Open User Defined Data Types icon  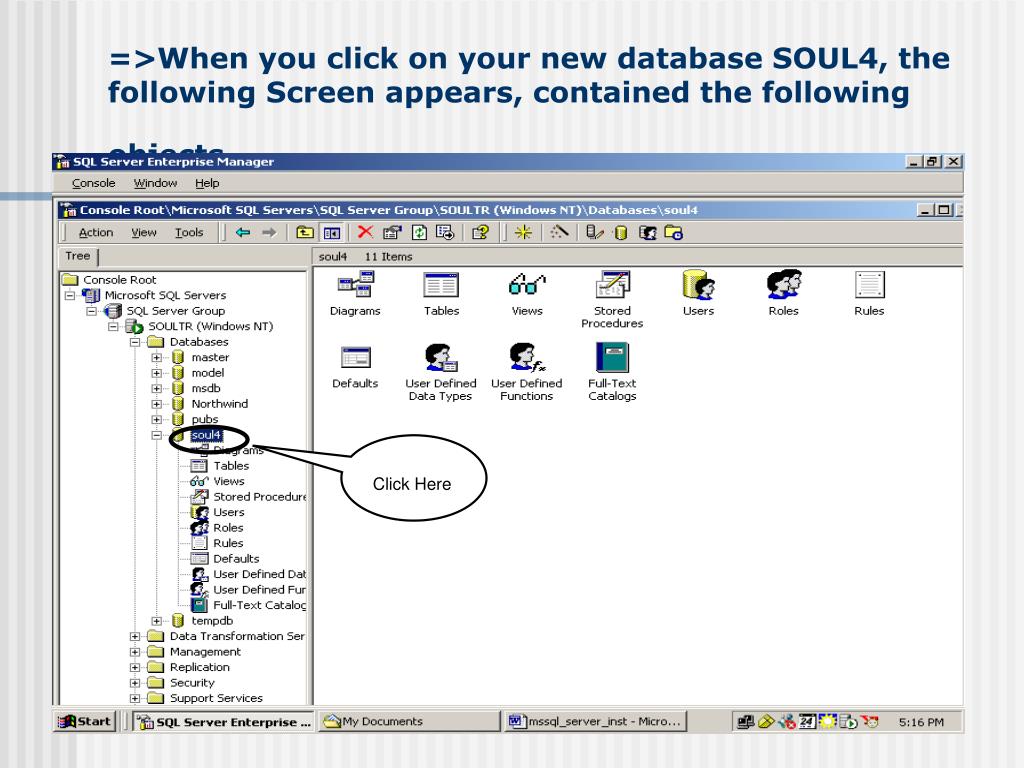[441, 358]
